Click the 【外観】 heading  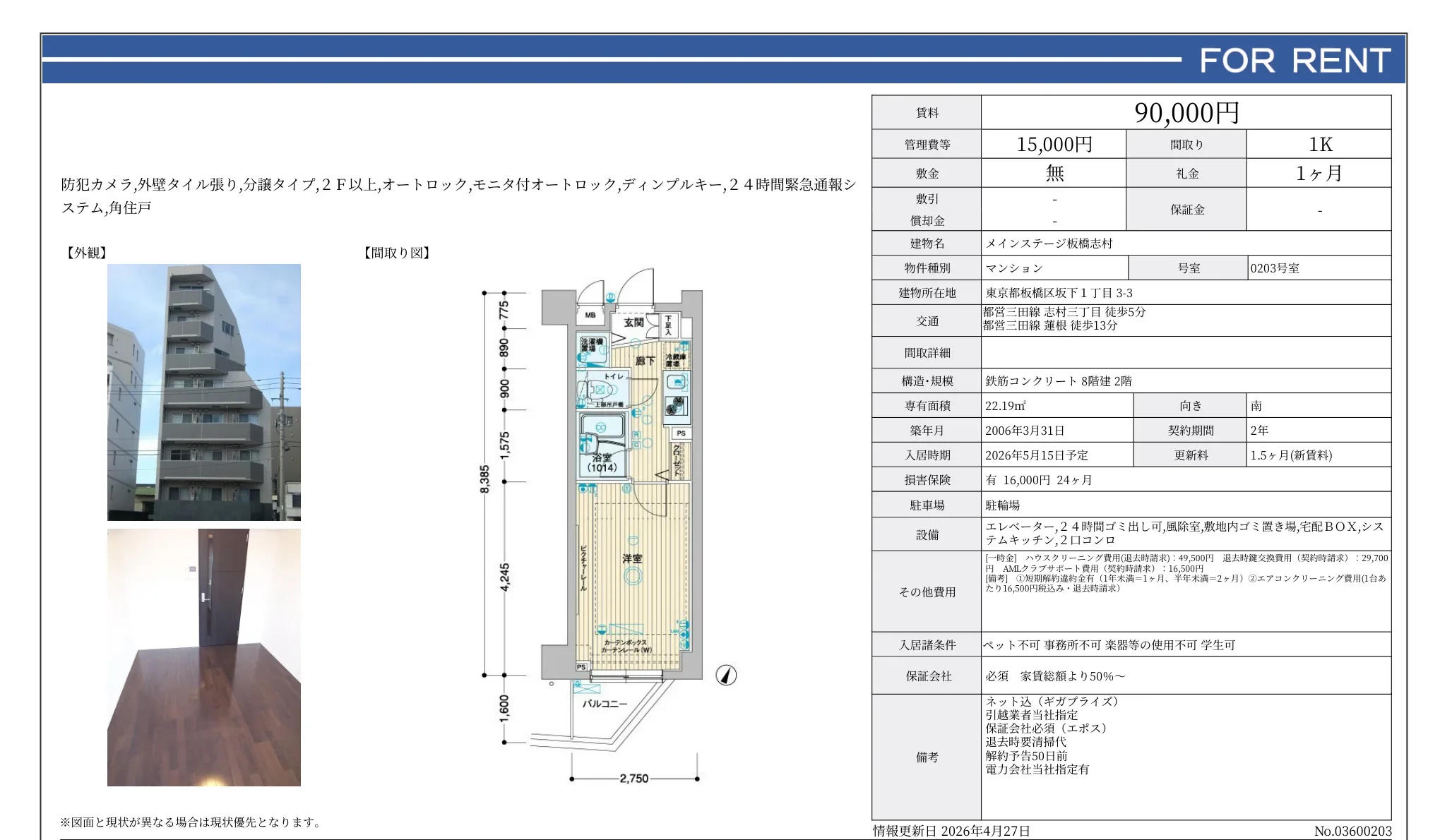(86, 253)
